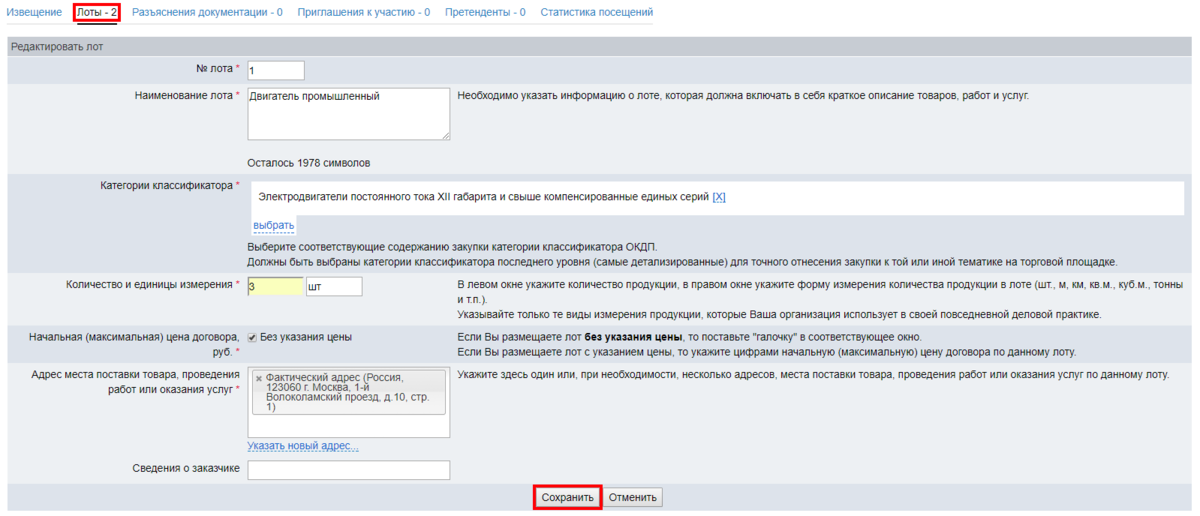The height and width of the screenshot is (516, 1200).
Task: Click the Сведения о заказчике input field
Action: [x=348, y=470]
